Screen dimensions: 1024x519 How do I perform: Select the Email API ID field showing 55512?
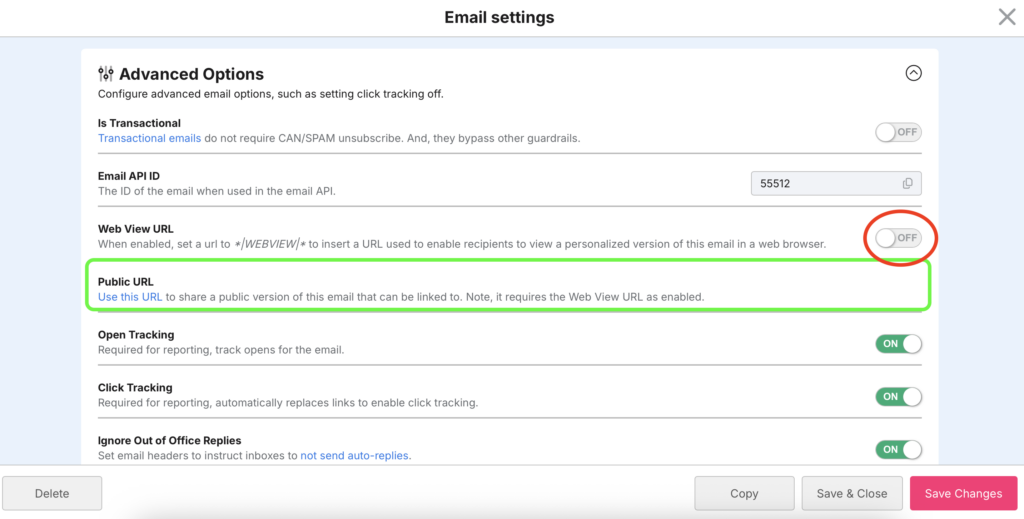click(x=836, y=183)
